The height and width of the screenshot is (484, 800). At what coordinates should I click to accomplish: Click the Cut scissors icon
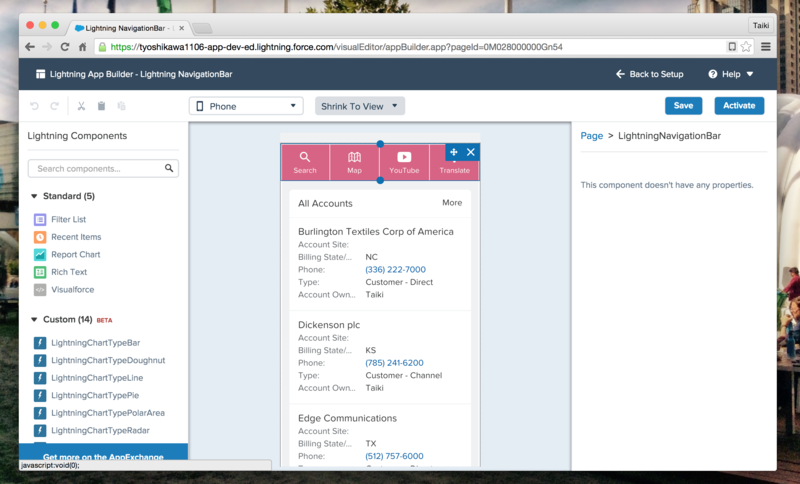(81, 106)
